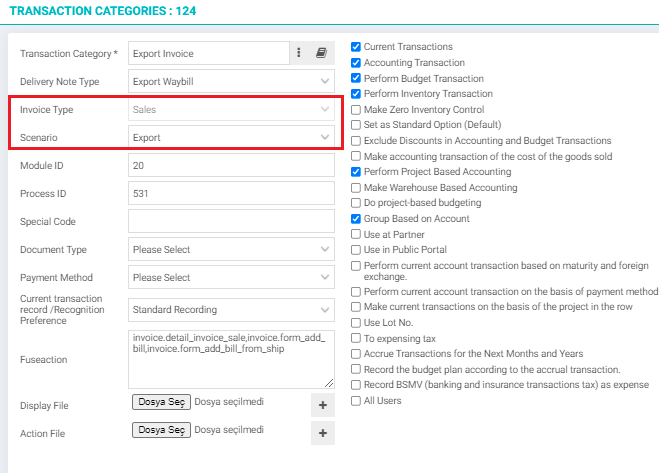This screenshot has height=473, width=659.
Task: Click the Module ID field containing 20
Action: coord(232,165)
